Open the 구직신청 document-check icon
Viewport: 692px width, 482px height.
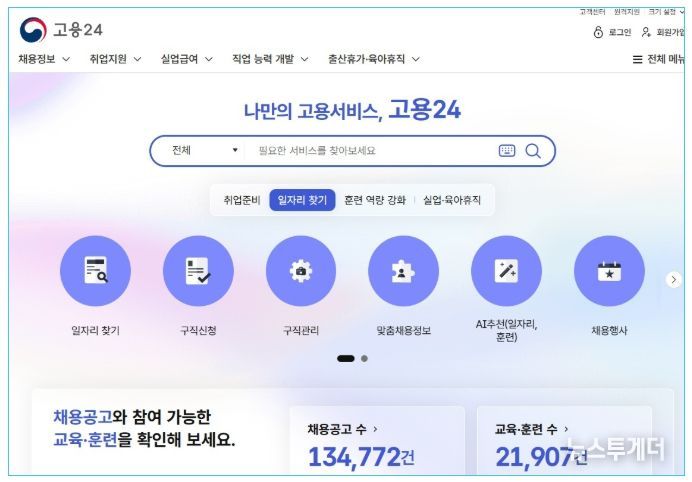click(x=198, y=271)
